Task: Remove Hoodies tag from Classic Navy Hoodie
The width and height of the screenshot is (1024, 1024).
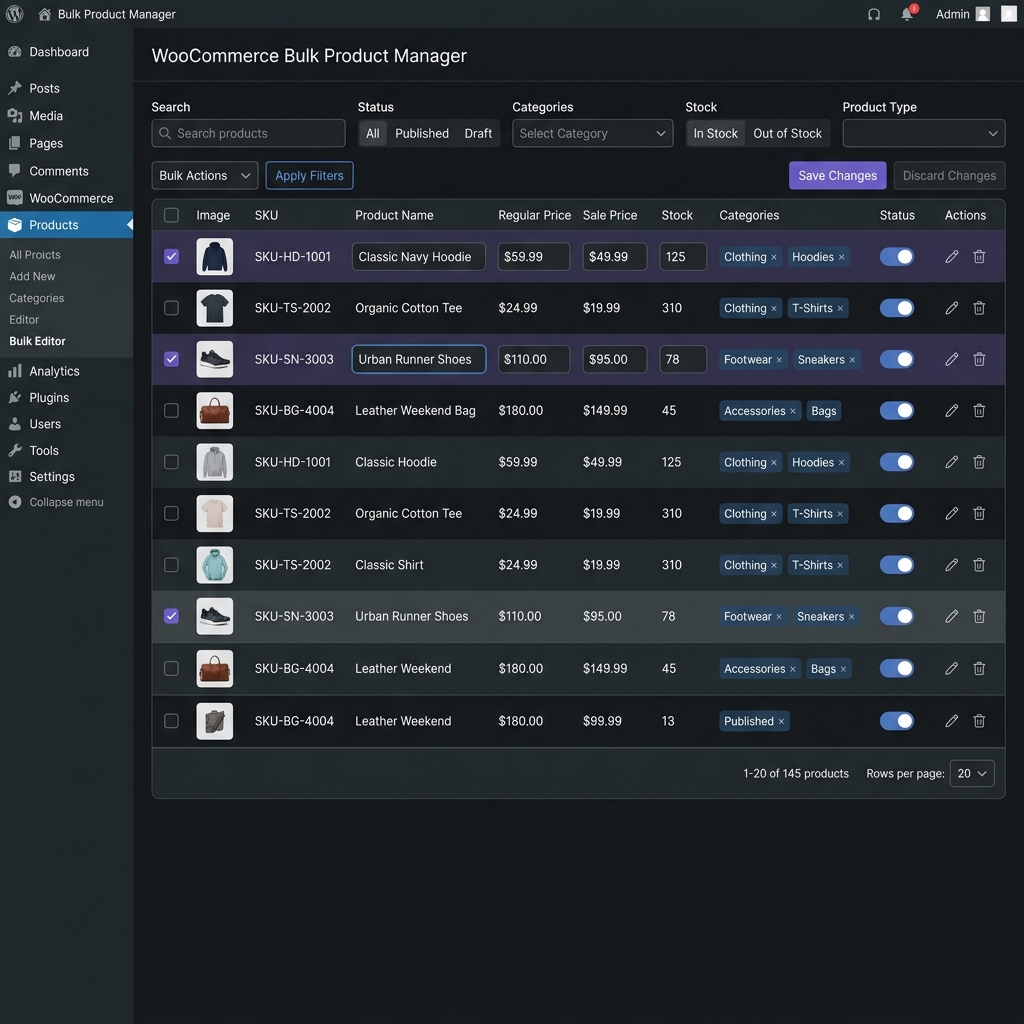Action: tap(841, 257)
